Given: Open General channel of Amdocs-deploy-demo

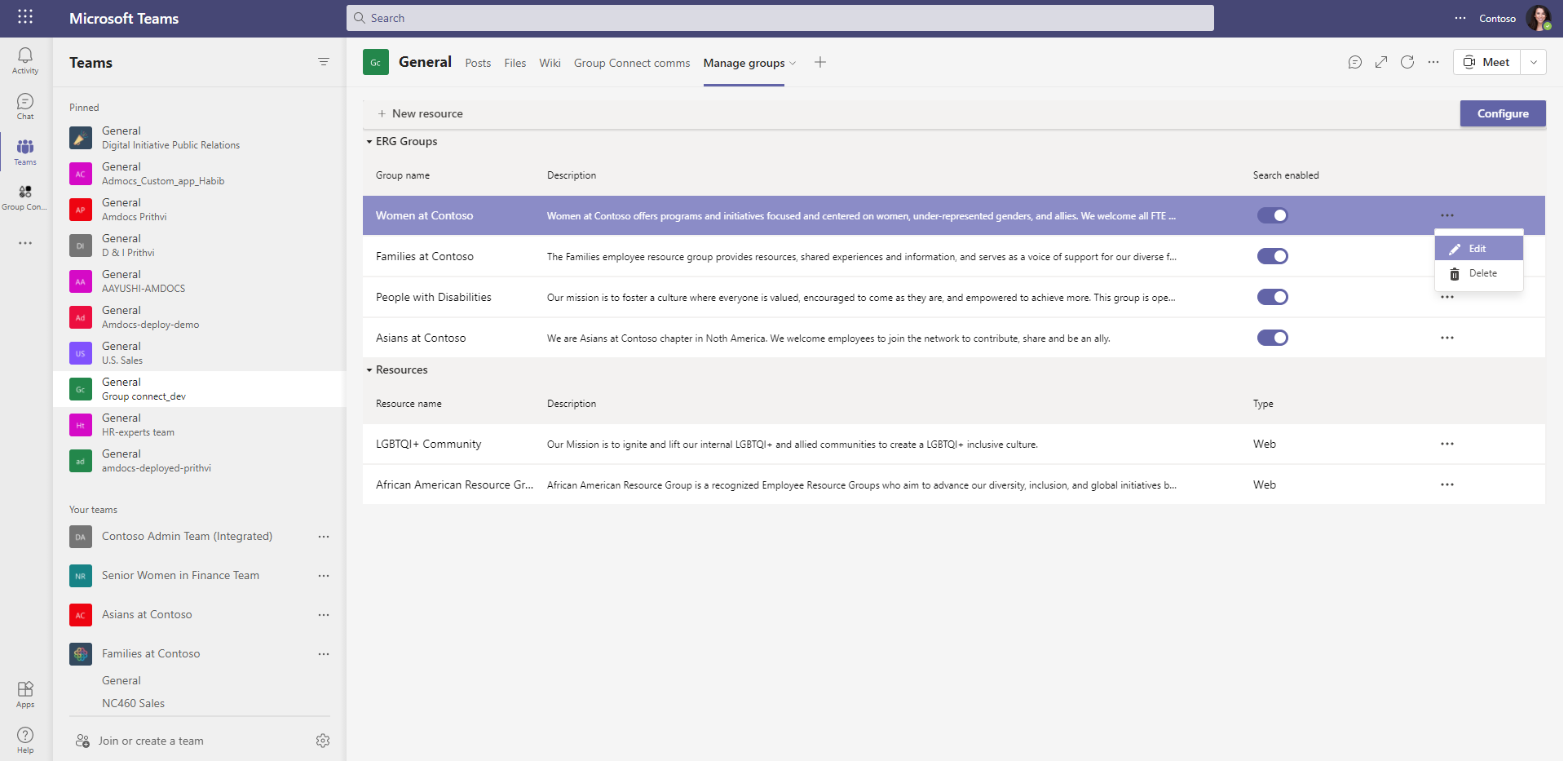Looking at the screenshot, I should tap(200, 317).
